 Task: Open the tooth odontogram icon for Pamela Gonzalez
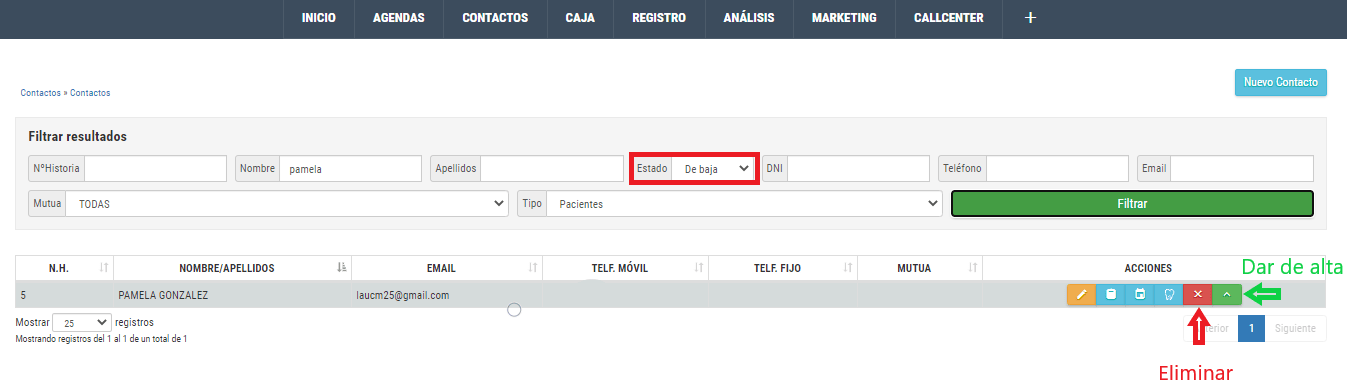(1168, 294)
